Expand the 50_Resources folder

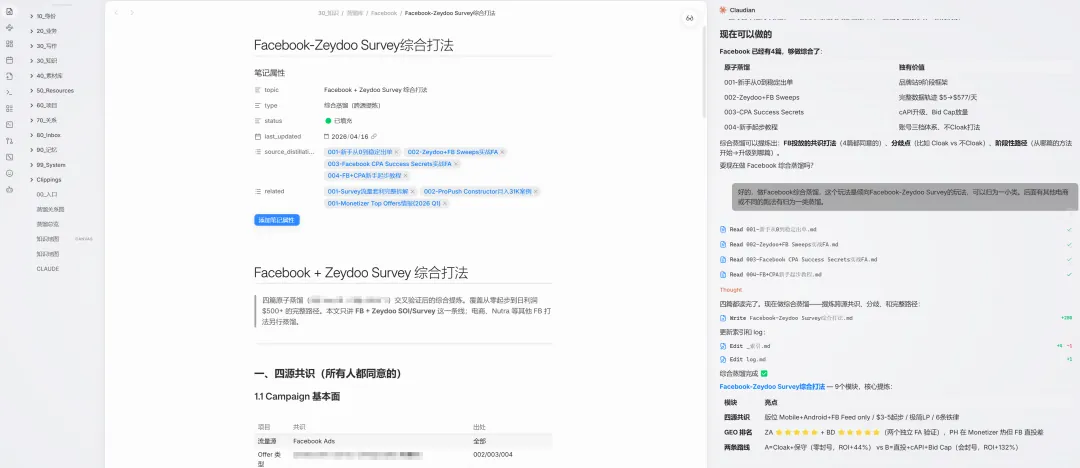tap(32, 90)
